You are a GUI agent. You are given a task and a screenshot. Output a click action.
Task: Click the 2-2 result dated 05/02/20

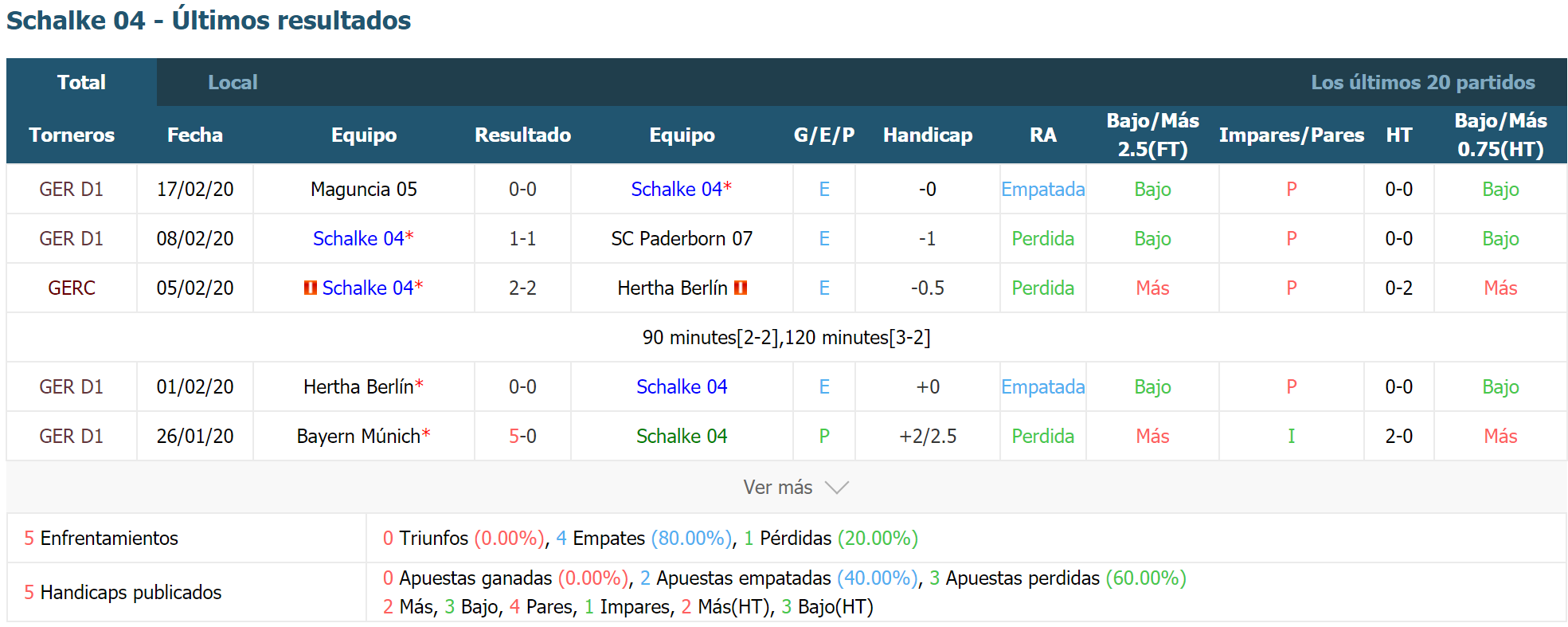point(522,288)
